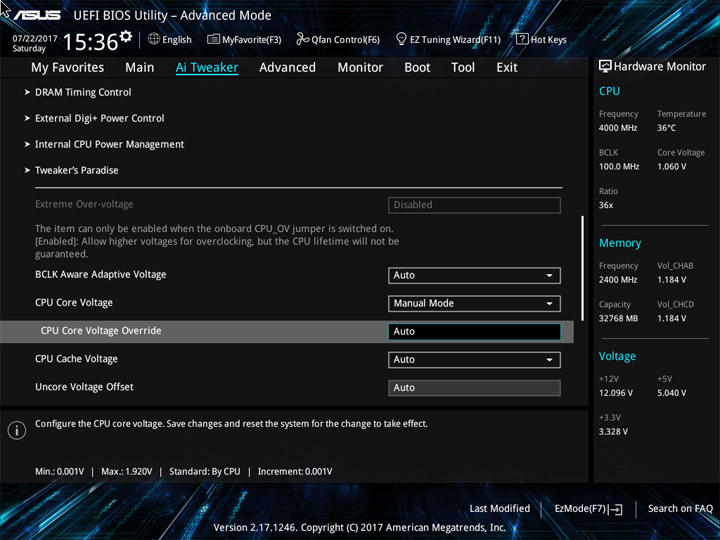
Task: Click the gear icon beside the clock
Action: [x=126, y=36]
